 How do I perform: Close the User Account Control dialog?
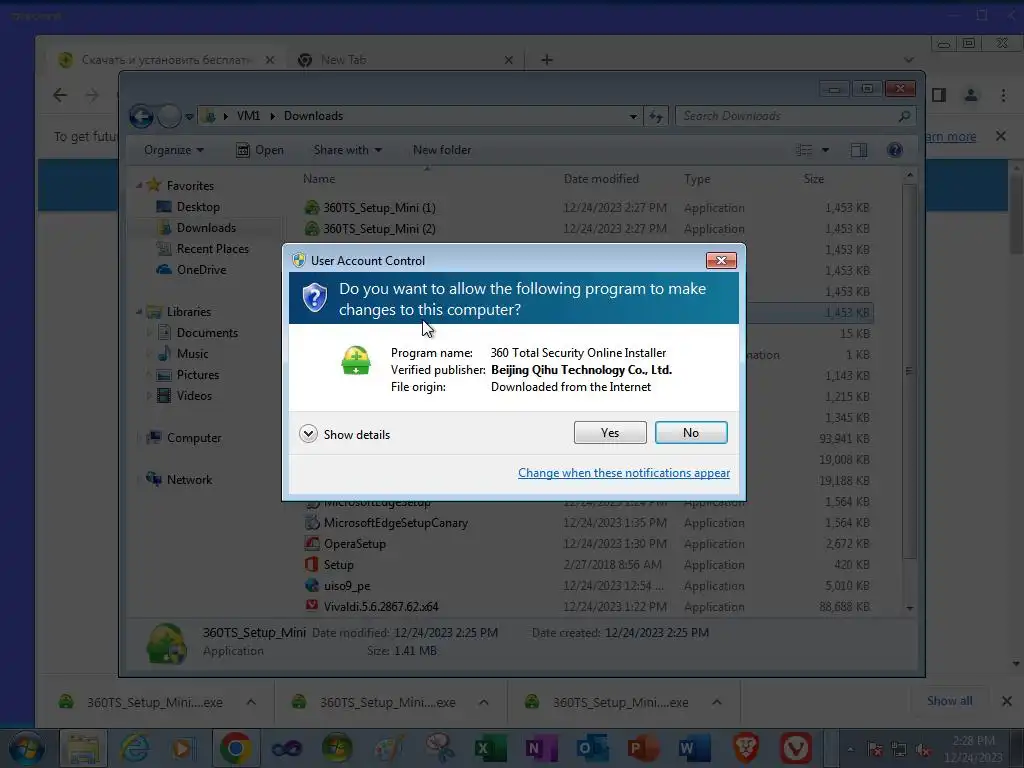721,261
